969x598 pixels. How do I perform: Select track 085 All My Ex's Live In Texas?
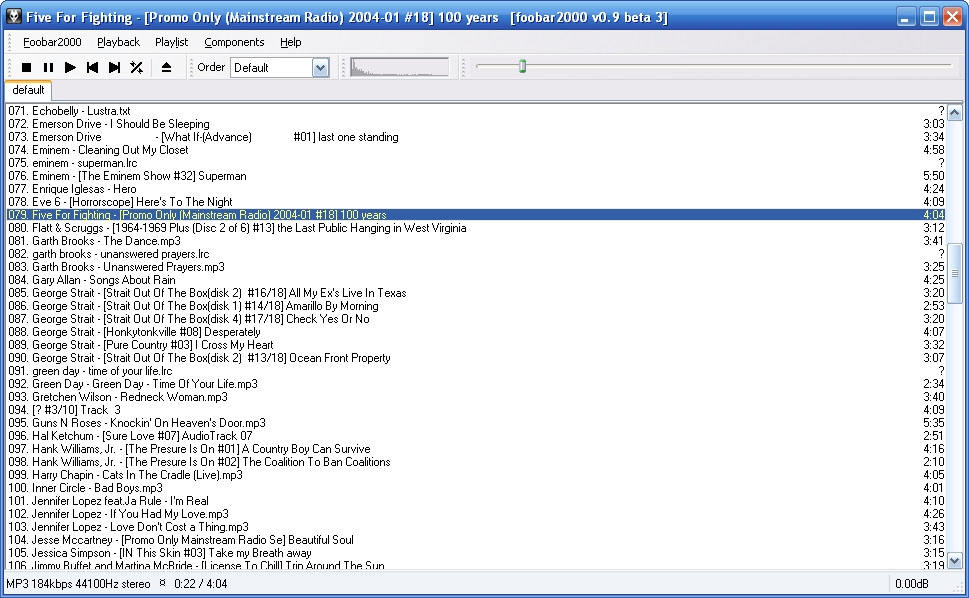(x=475, y=293)
